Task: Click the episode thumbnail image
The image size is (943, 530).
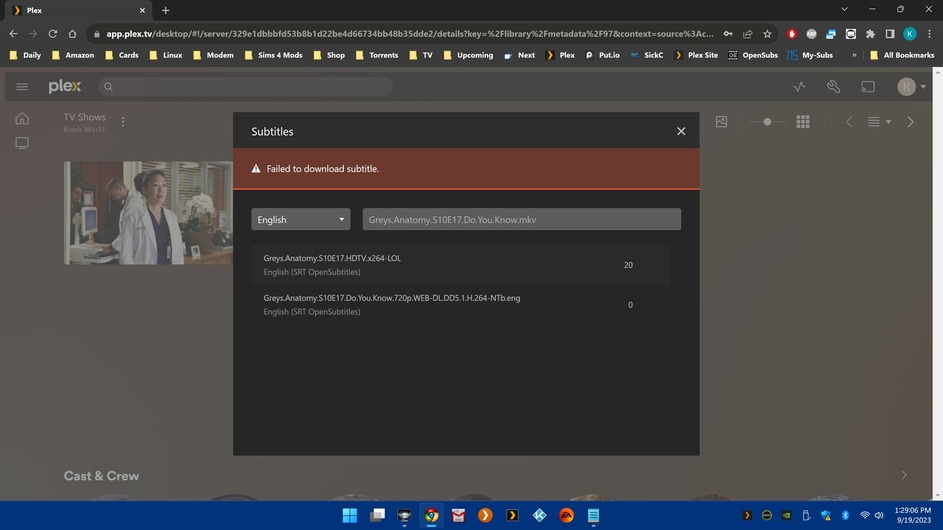Action: 148,212
